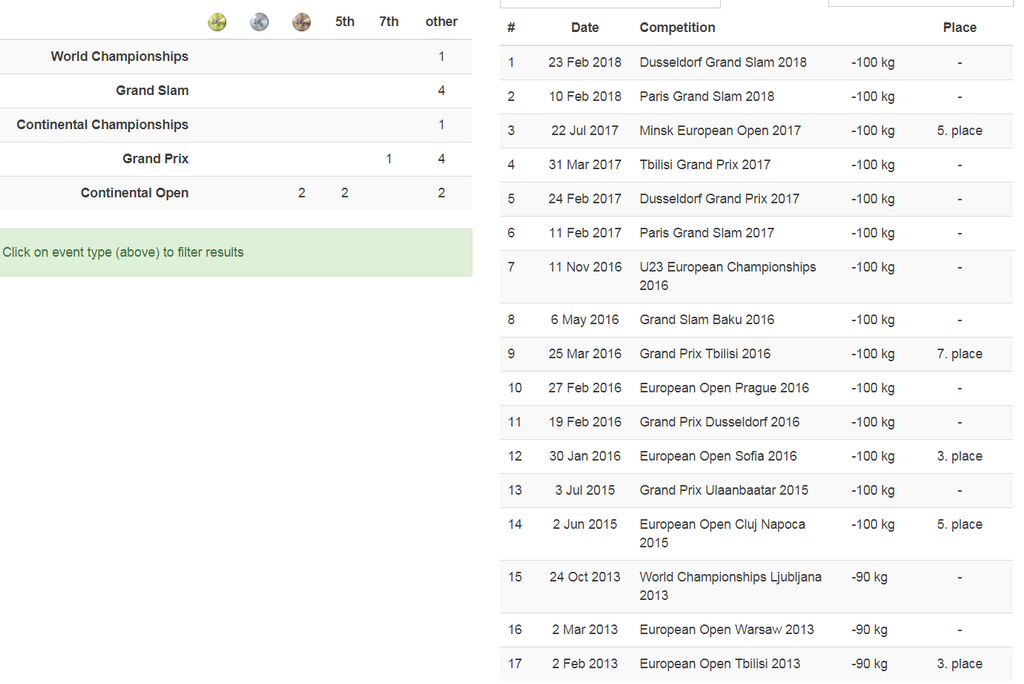
Task: Filter results by Grand Slam
Action: 152,91
